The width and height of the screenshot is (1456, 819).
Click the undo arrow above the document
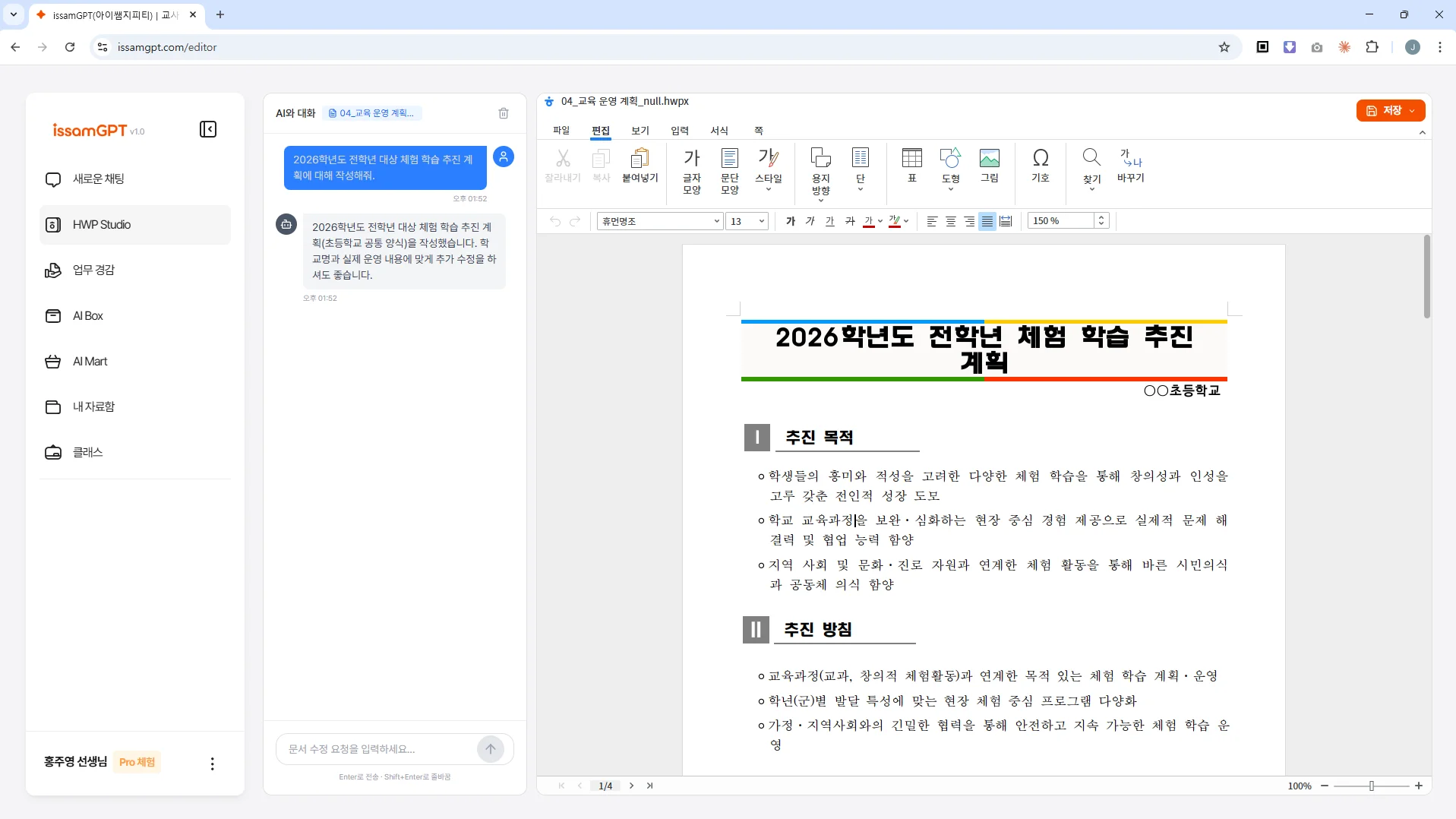click(x=555, y=220)
